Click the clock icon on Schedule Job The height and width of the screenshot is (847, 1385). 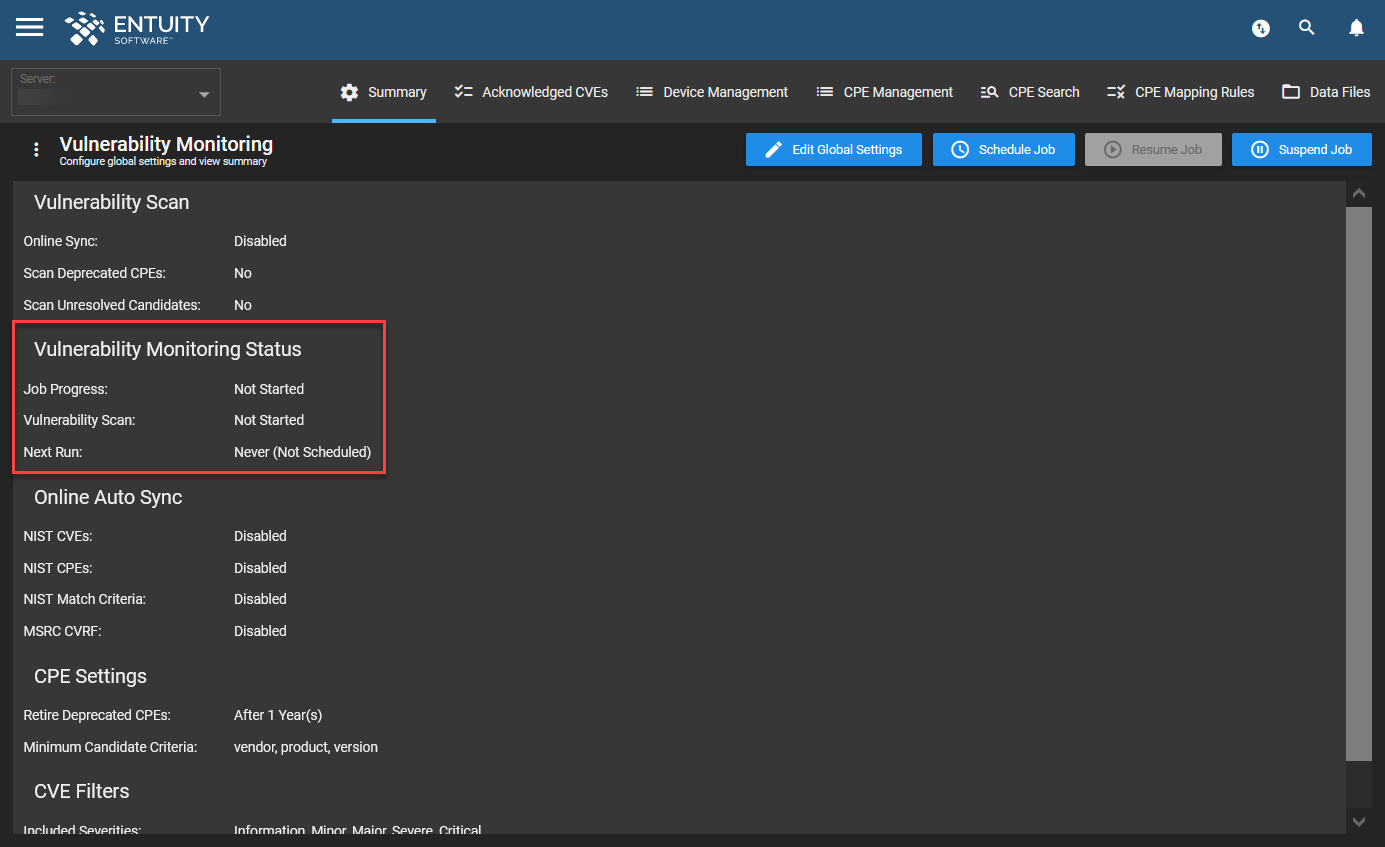click(960, 149)
